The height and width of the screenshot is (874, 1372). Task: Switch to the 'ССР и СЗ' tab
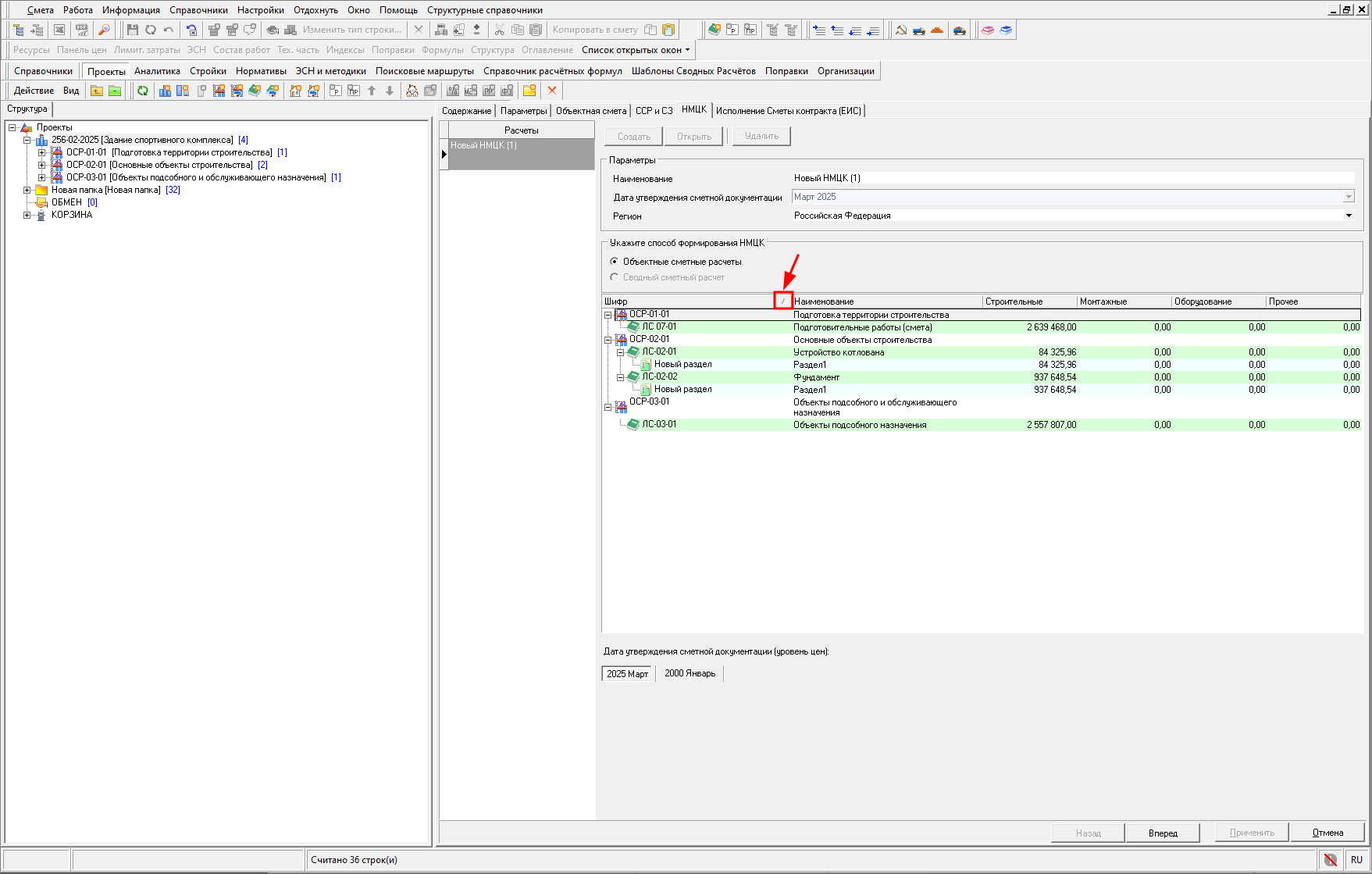(x=654, y=111)
